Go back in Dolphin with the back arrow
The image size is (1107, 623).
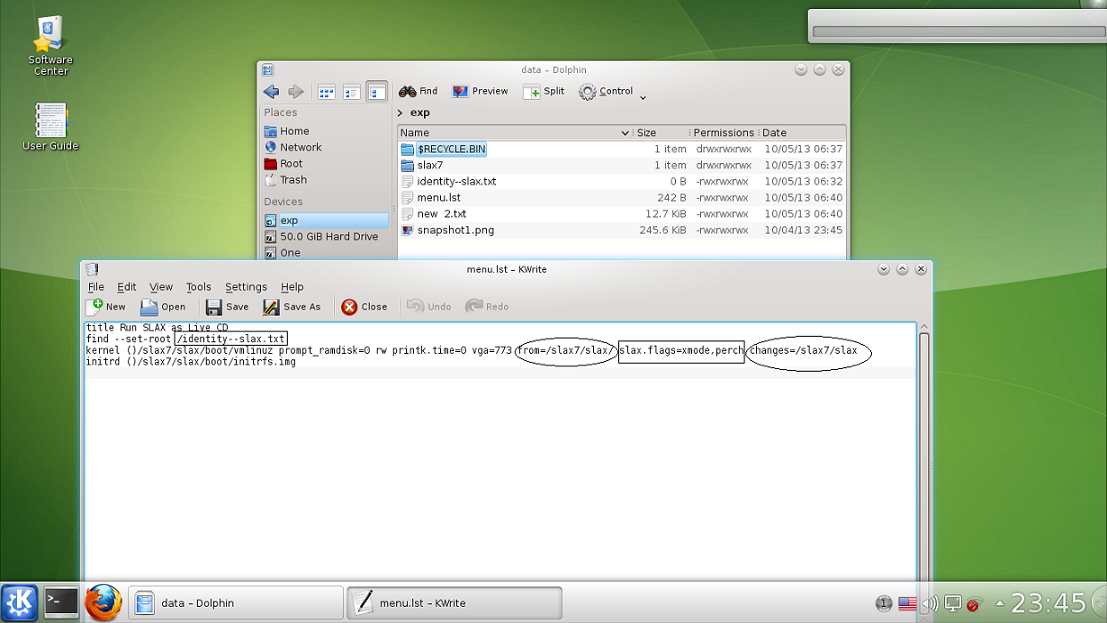coord(272,91)
